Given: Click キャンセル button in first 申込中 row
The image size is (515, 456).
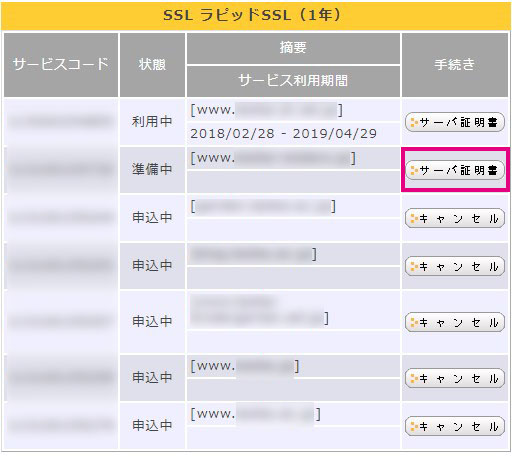Looking at the screenshot, I should tap(455, 218).
